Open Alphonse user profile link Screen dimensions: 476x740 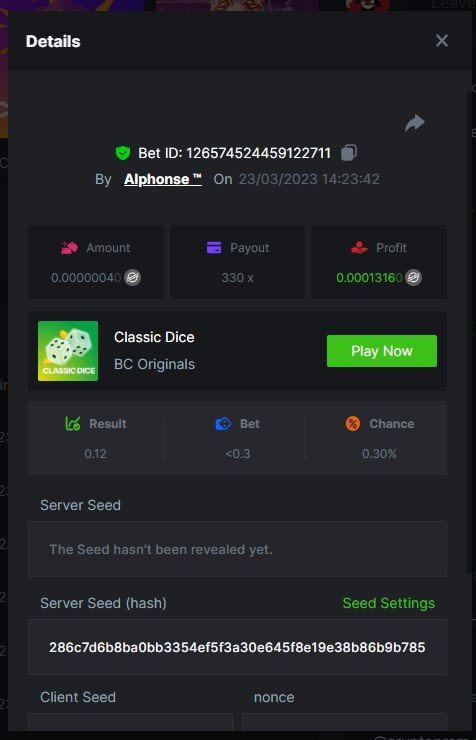(163, 179)
